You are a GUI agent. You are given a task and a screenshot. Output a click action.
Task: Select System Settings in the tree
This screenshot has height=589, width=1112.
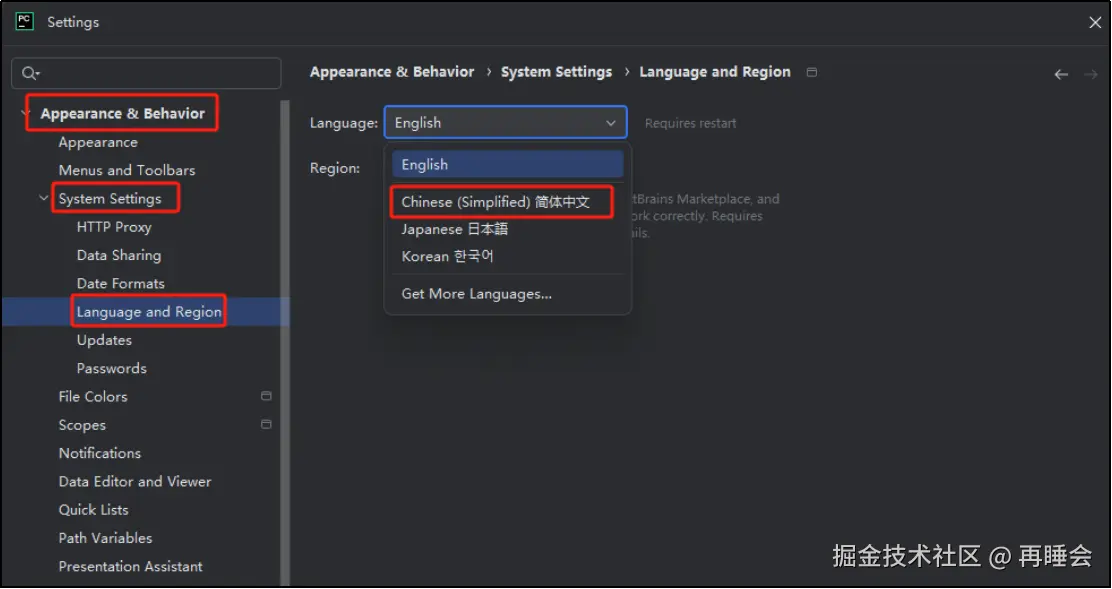110,198
